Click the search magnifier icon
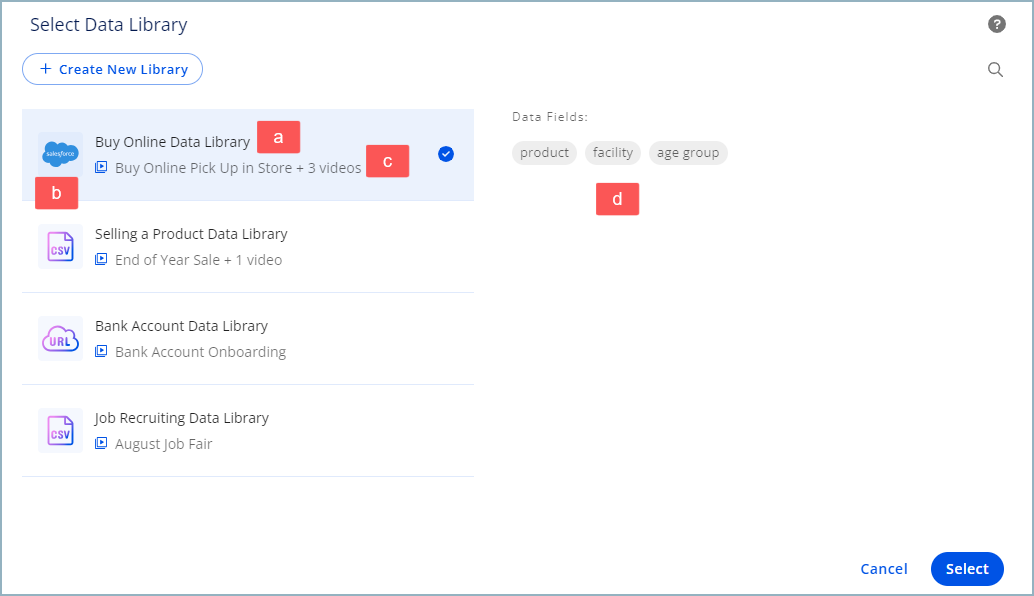This screenshot has height=596, width=1034. click(995, 69)
